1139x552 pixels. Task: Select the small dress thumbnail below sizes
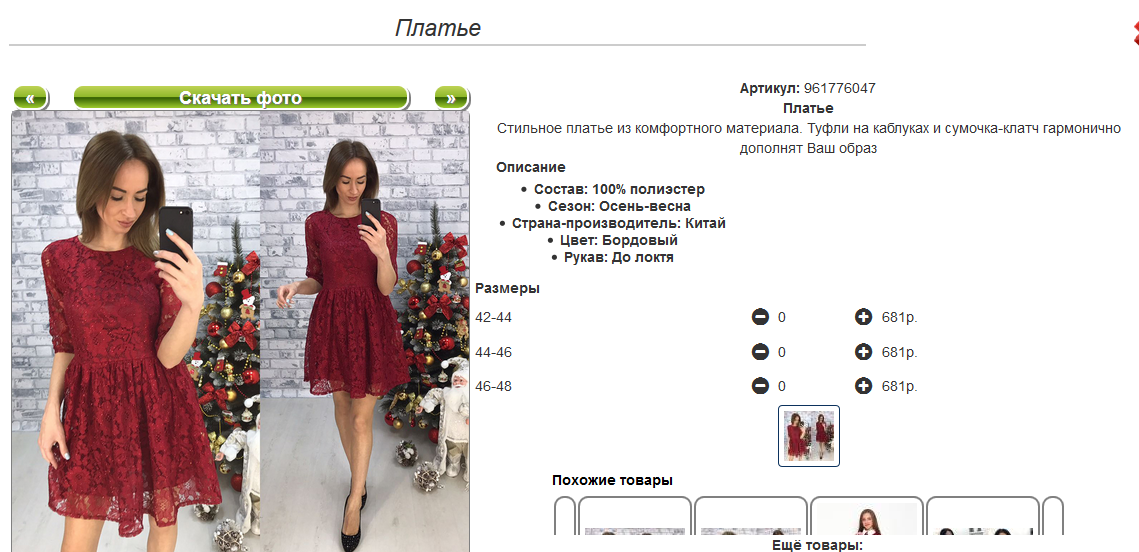pyautogui.click(x=808, y=436)
